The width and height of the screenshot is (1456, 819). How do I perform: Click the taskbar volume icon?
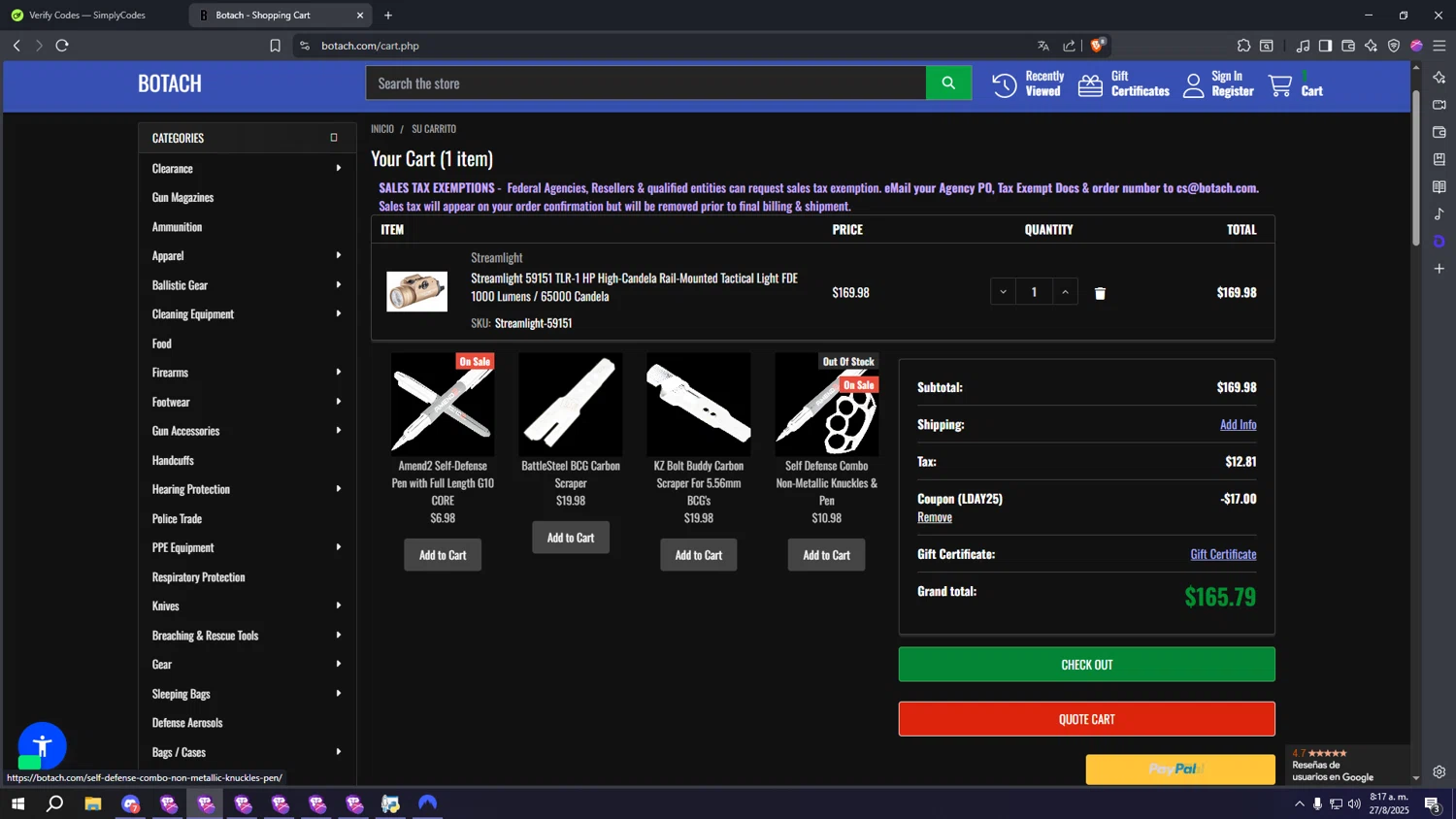coord(1354,803)
